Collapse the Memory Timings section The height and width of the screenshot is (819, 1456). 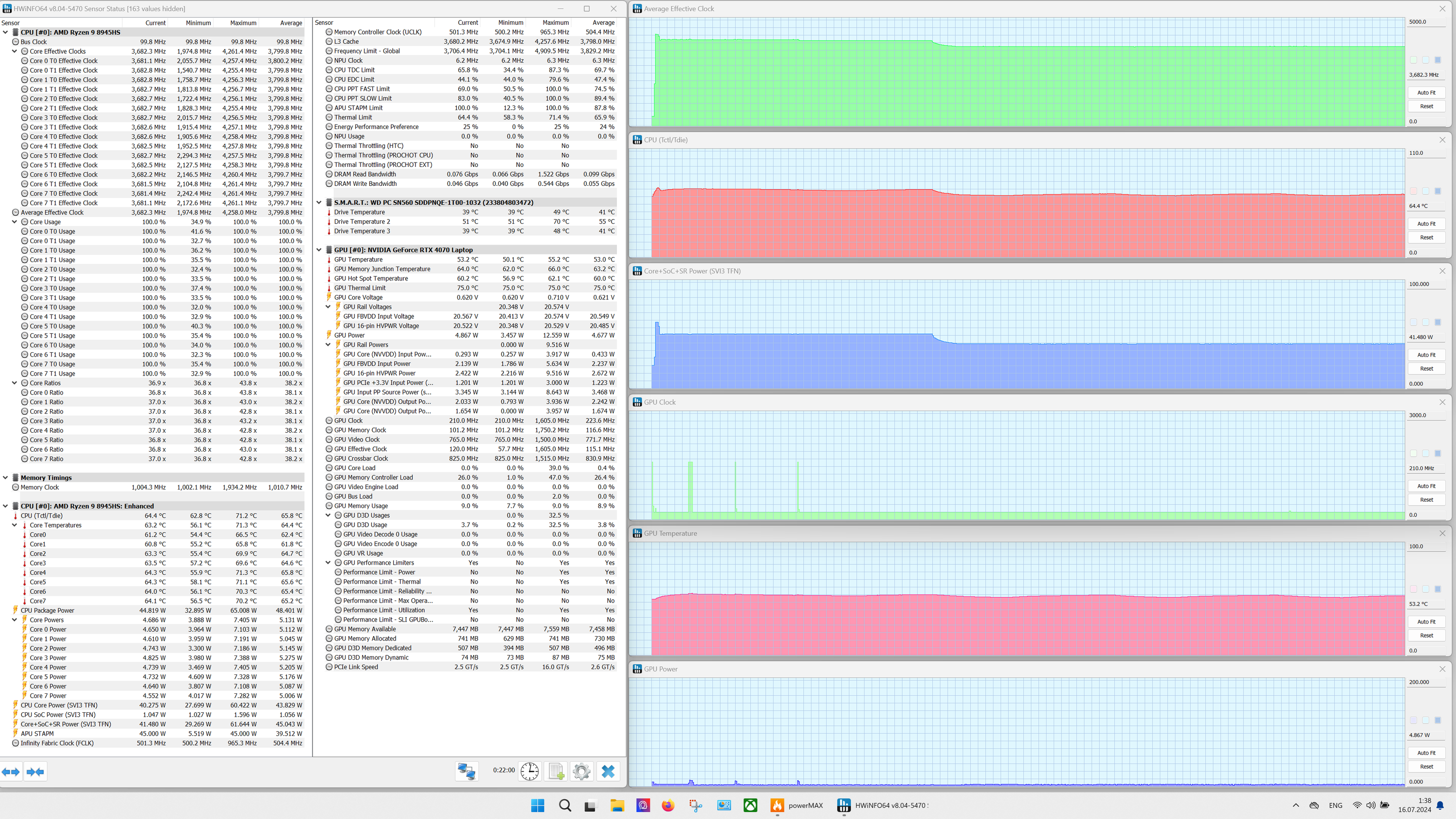click(6, 477)
